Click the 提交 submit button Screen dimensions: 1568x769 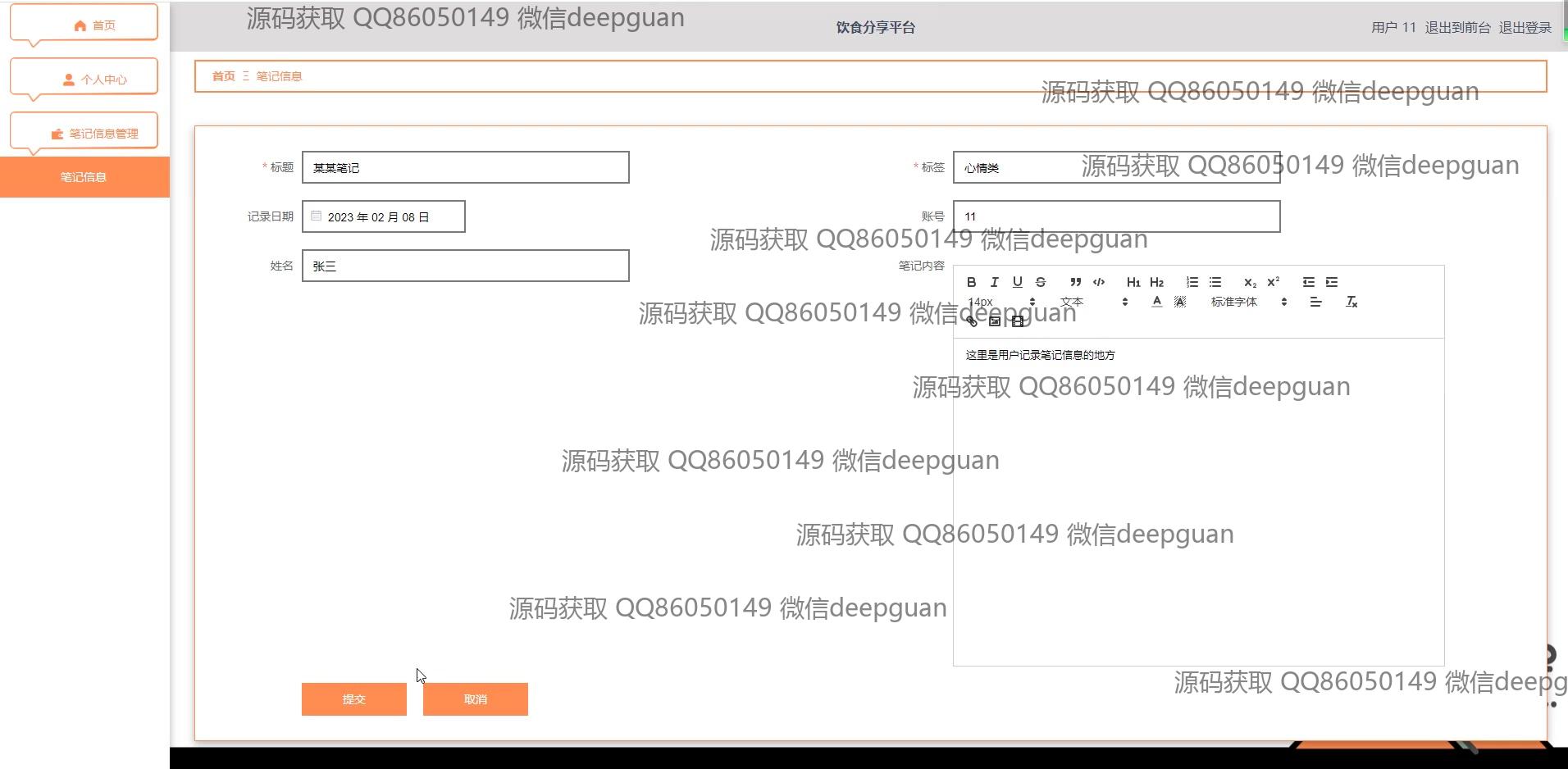pyautogui.click(x=354, y=699)
